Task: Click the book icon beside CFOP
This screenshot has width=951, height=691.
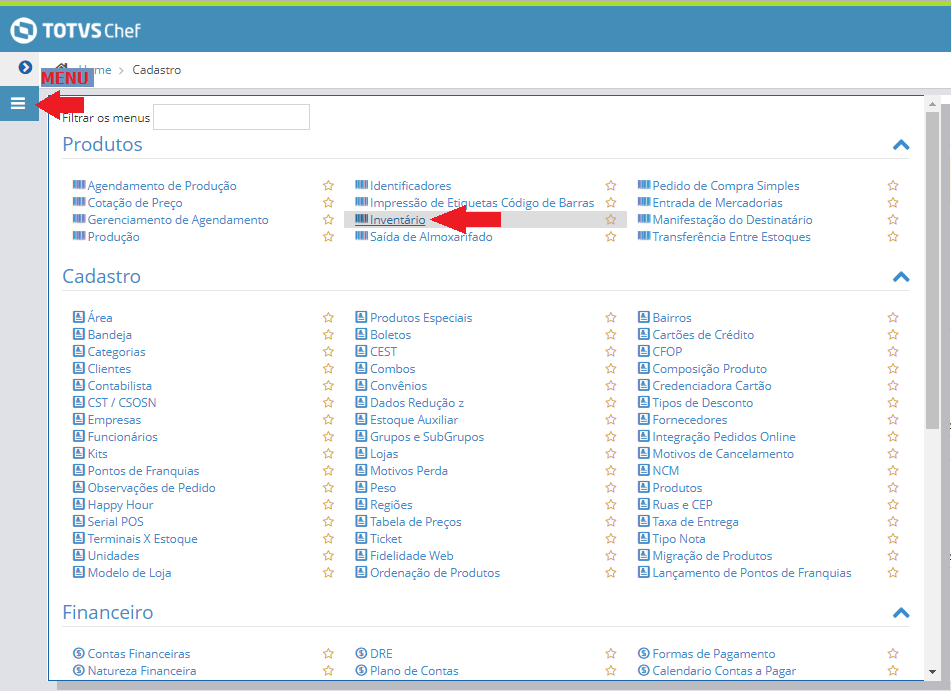Action: click(644, 351)
